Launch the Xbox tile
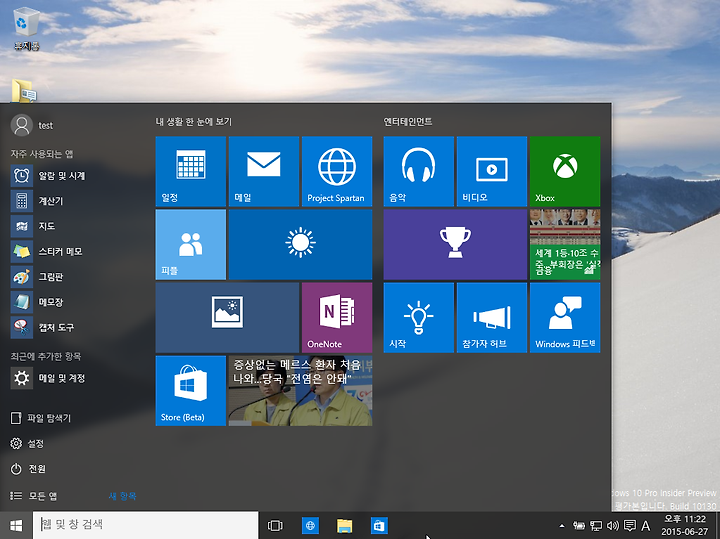 [565, 171]
